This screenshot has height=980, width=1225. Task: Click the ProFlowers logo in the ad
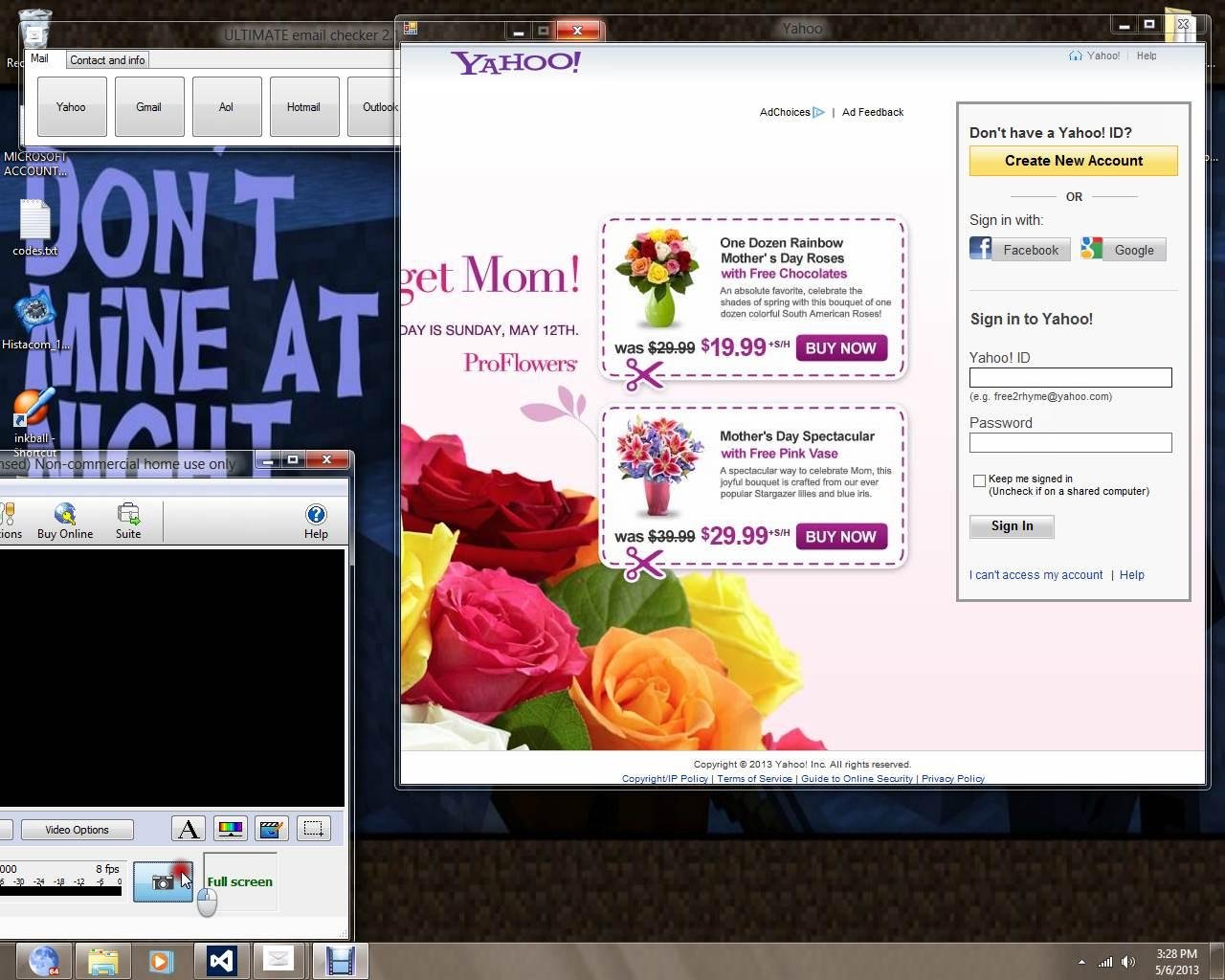point(521,363)
